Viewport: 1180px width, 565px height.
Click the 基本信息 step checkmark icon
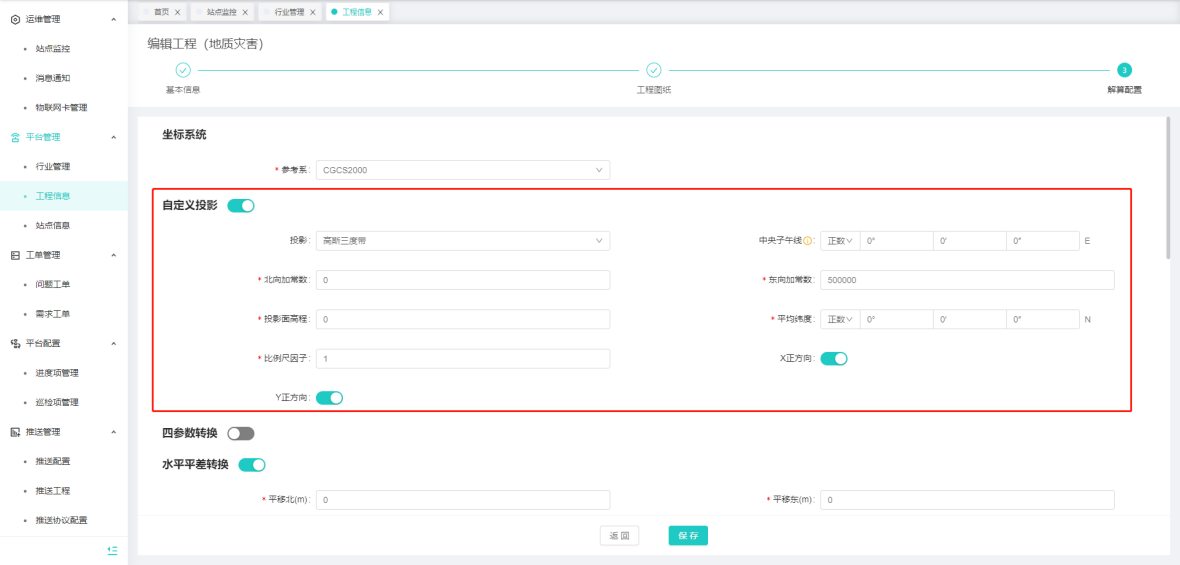[183, 70]
